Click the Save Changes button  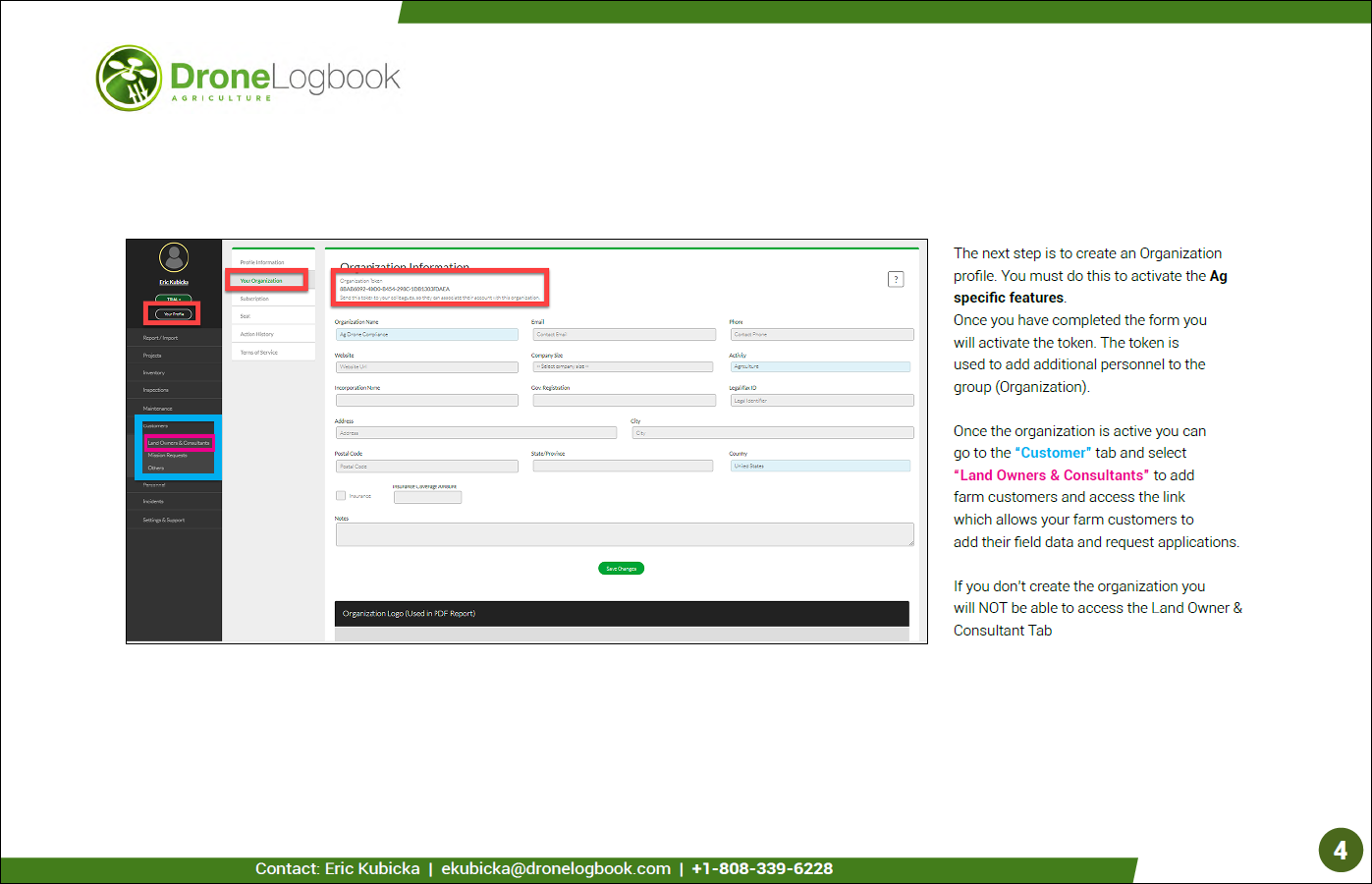pos(621,569)
